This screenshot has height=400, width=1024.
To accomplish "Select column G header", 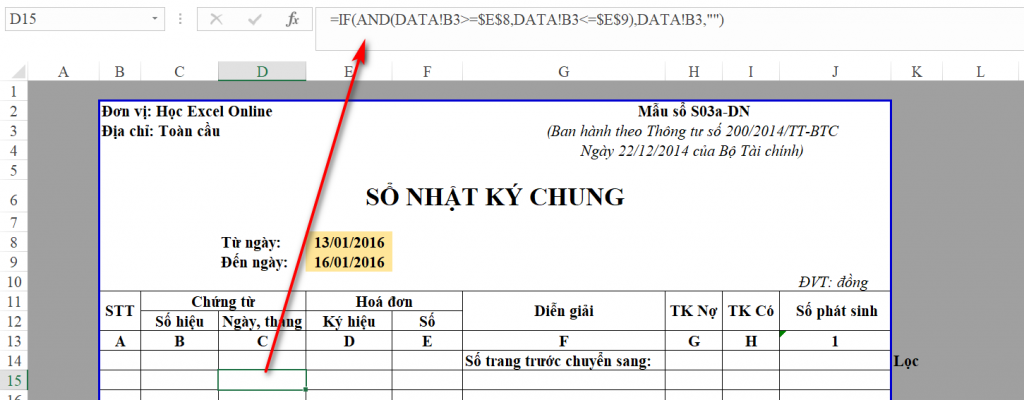I will (x=564, y=72).
